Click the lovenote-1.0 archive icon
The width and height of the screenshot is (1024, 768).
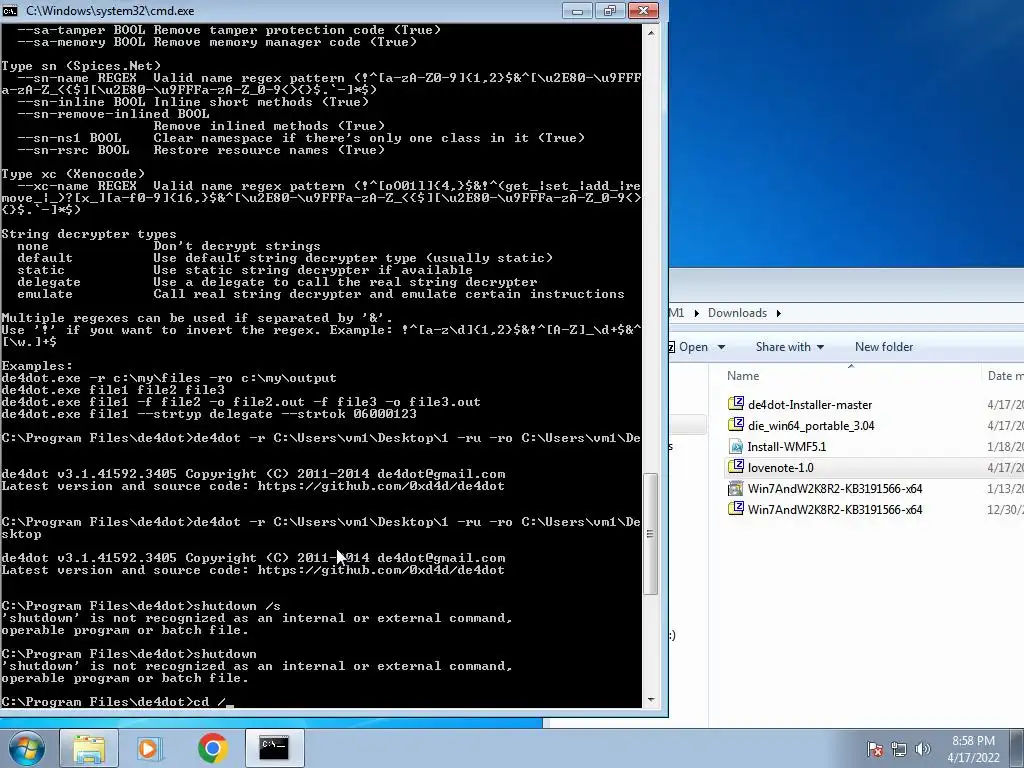tap(736, 468)
